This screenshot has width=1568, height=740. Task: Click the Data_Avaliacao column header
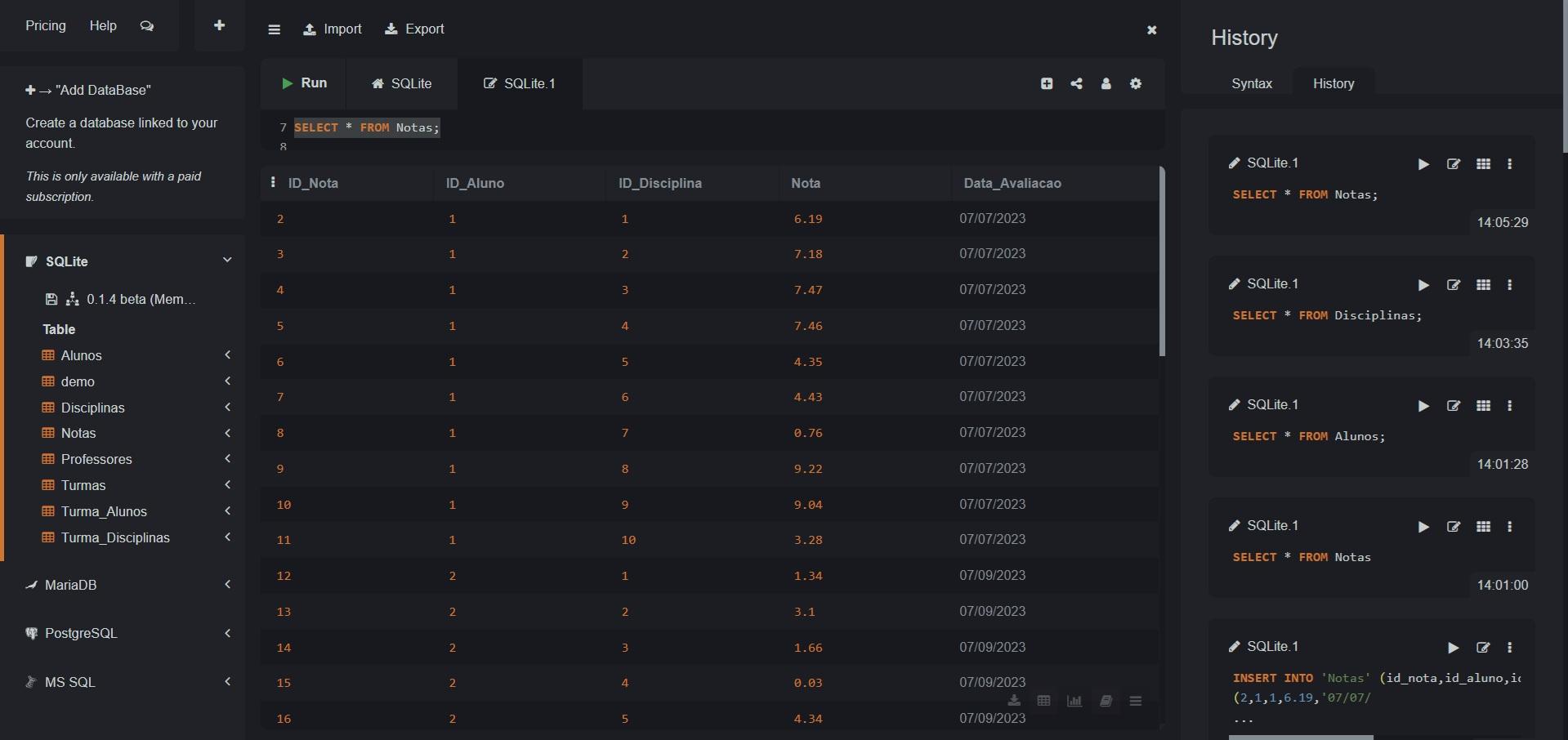pyautogui.click(x=1012, y=183)
